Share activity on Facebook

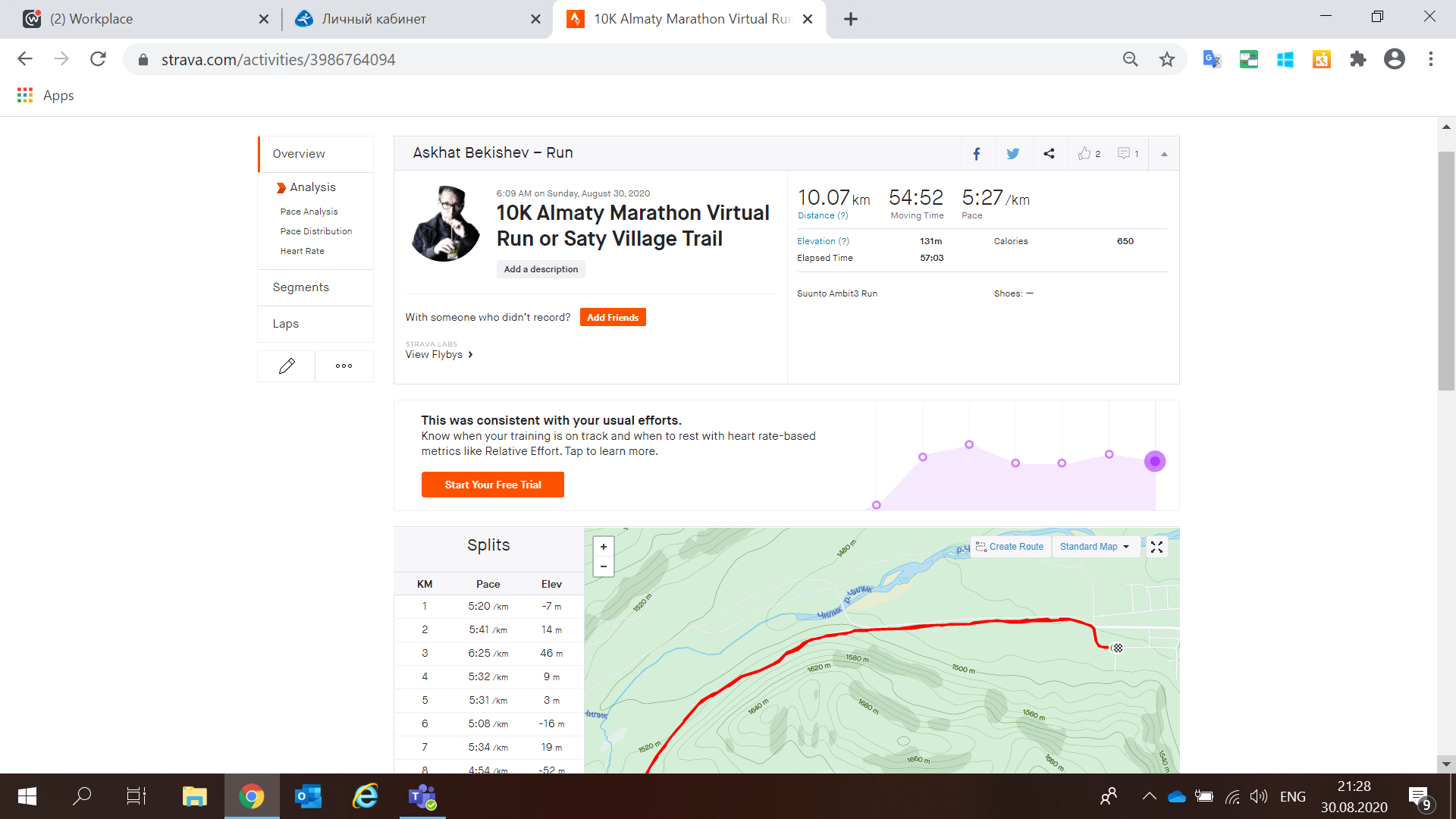click(x=977, y=154)
